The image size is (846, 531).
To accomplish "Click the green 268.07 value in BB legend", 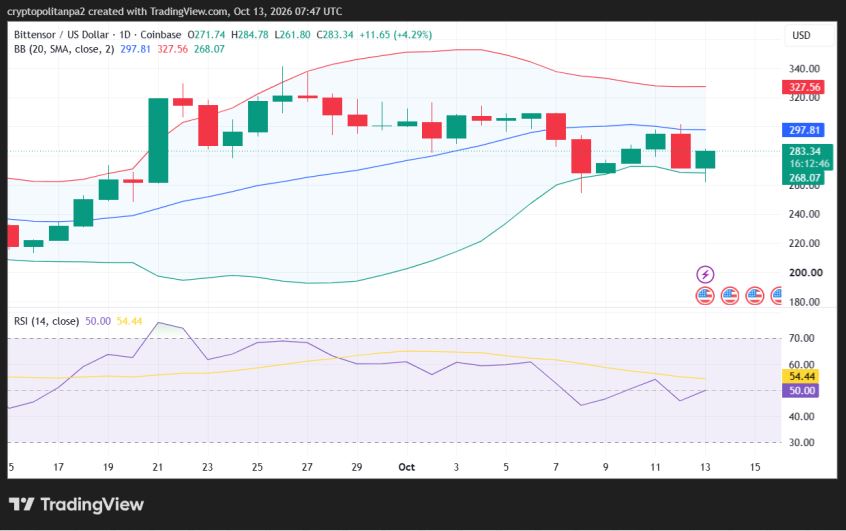I will pos(209,49).
